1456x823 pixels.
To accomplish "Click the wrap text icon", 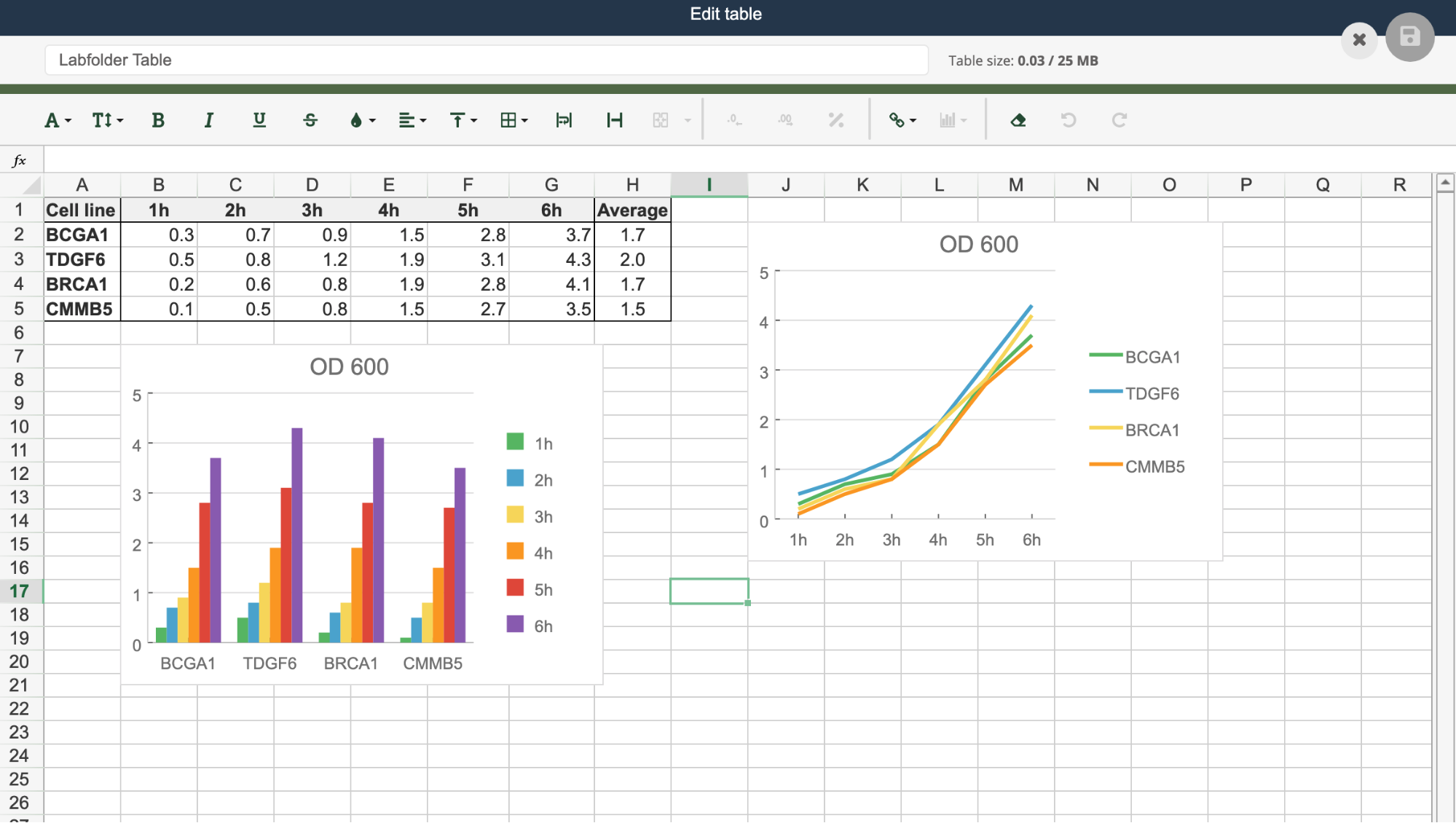I will [564, 120].
